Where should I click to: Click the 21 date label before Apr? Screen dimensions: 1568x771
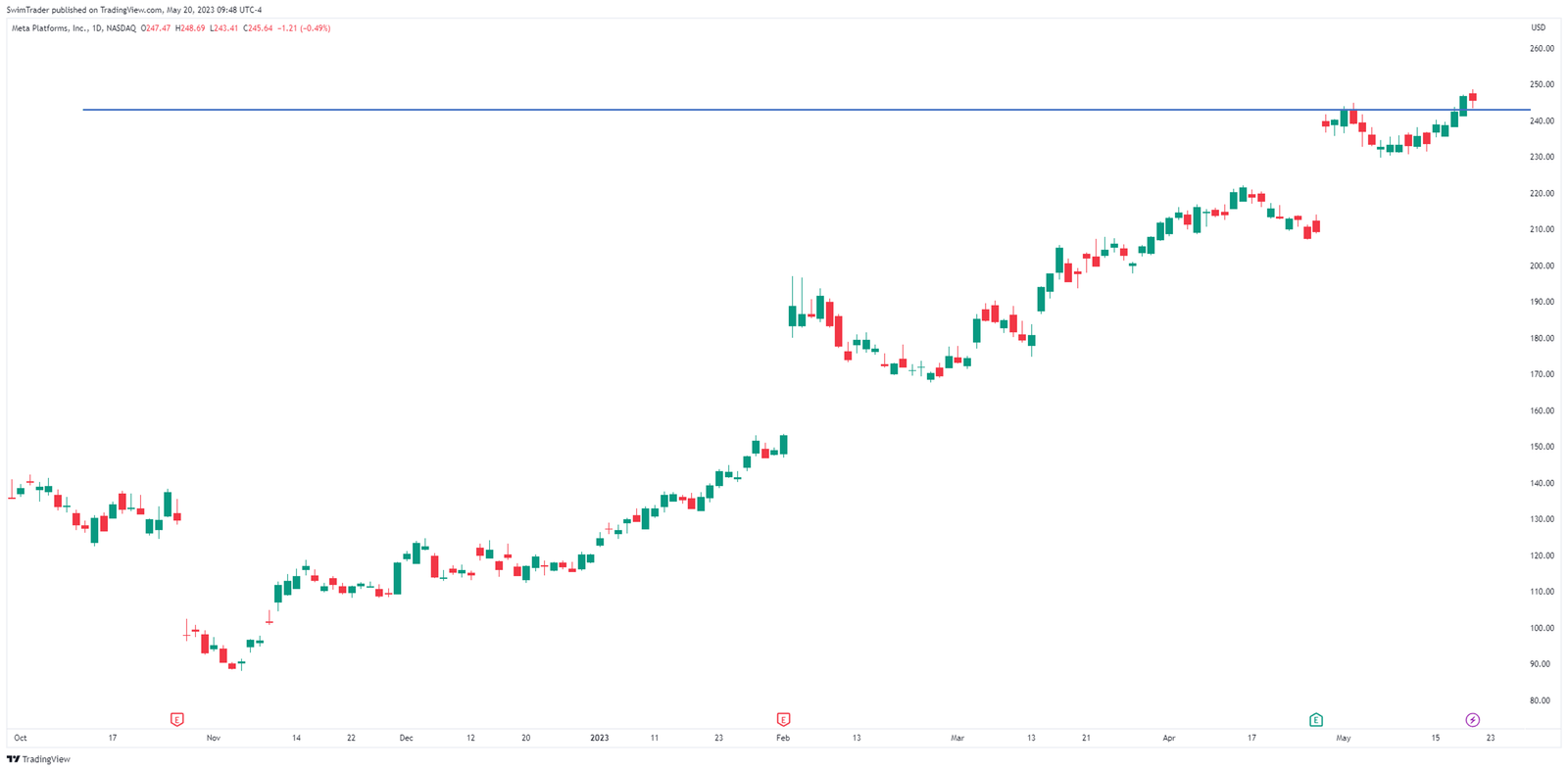(1086, 738)
